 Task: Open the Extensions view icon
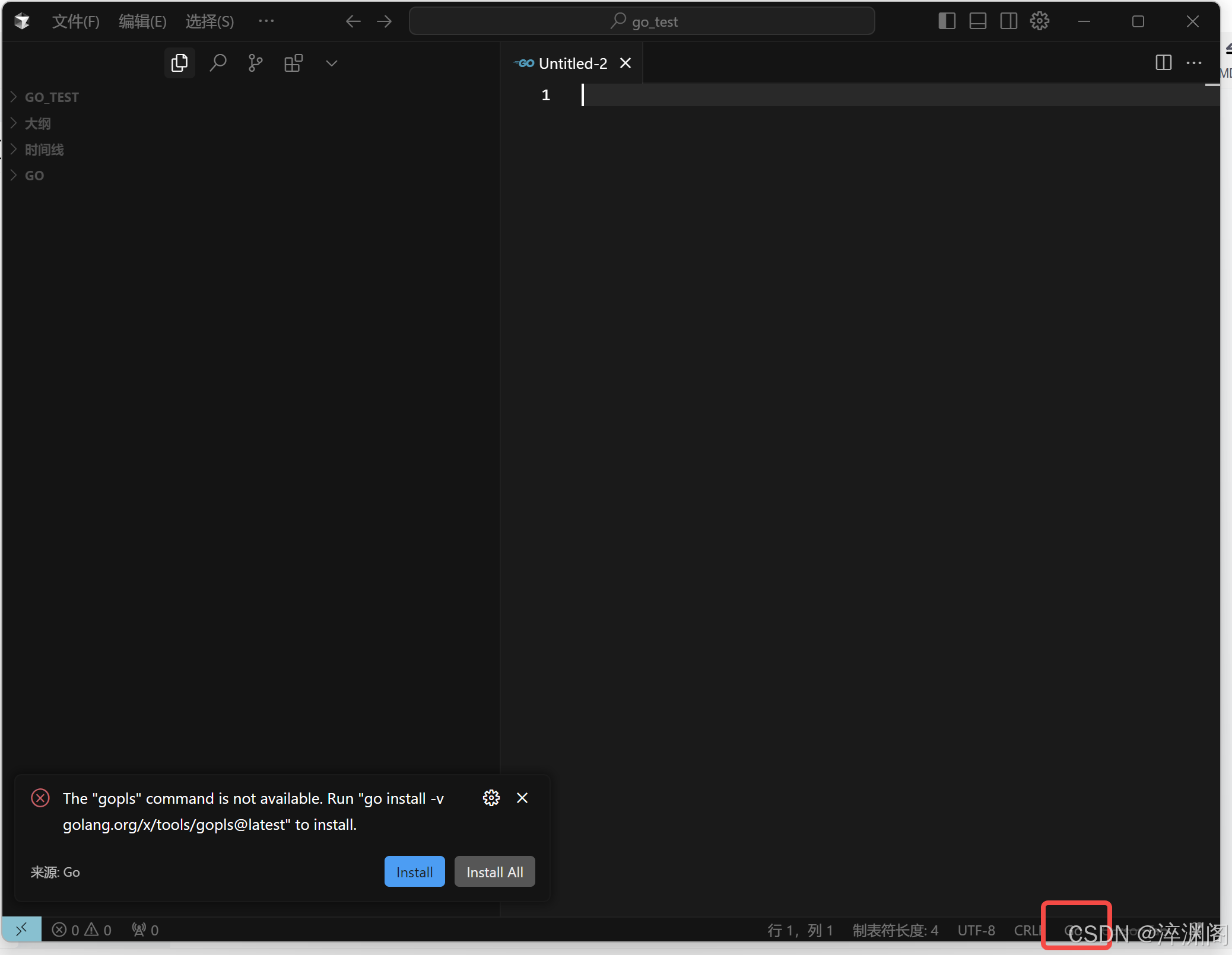pos(293,63)
